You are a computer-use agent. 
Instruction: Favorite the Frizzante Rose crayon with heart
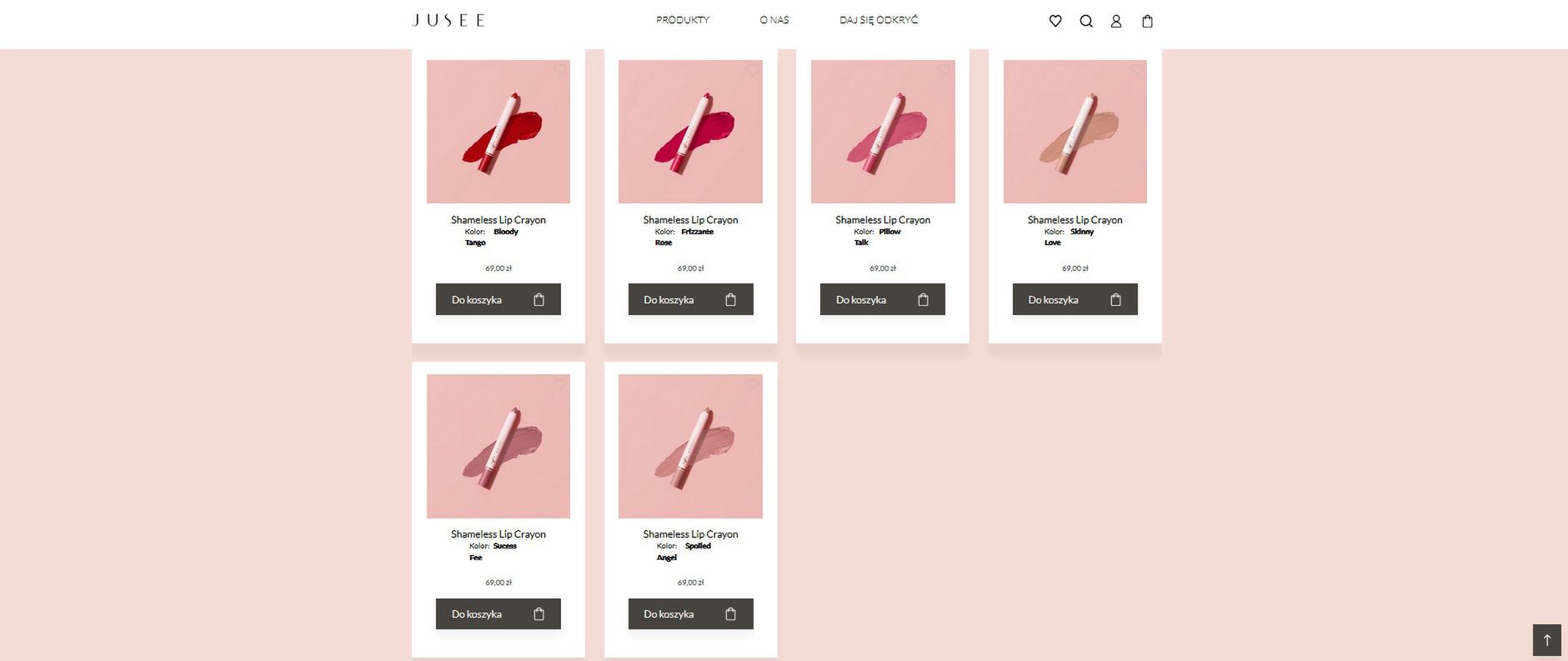pos(753,70)
